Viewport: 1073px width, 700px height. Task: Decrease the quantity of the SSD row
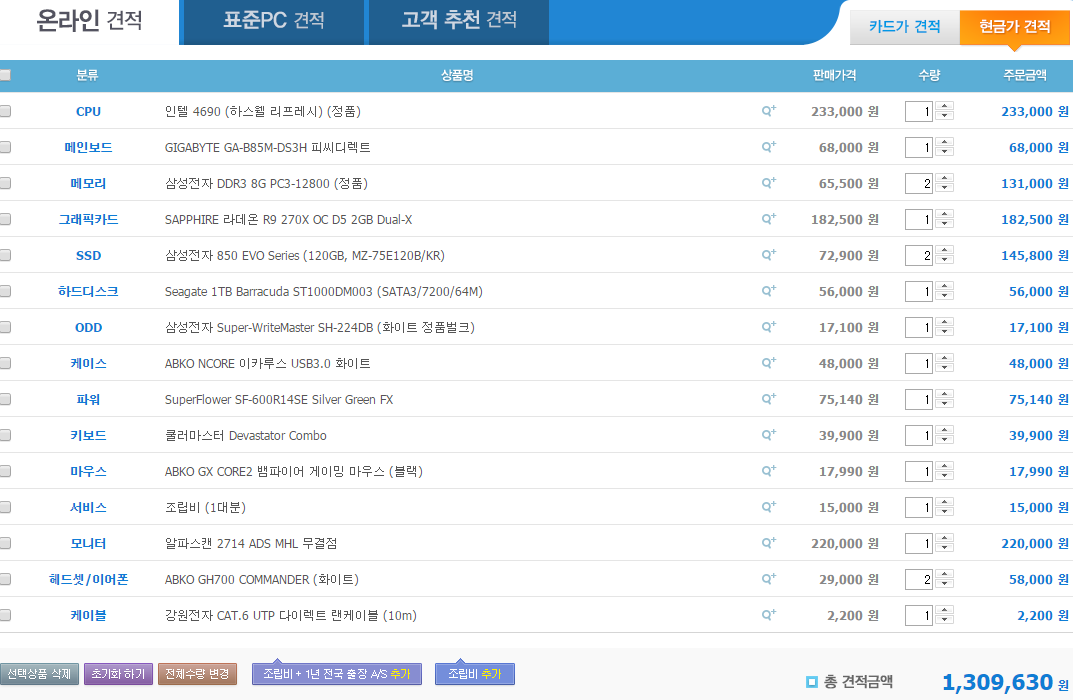tap(945, 261)
